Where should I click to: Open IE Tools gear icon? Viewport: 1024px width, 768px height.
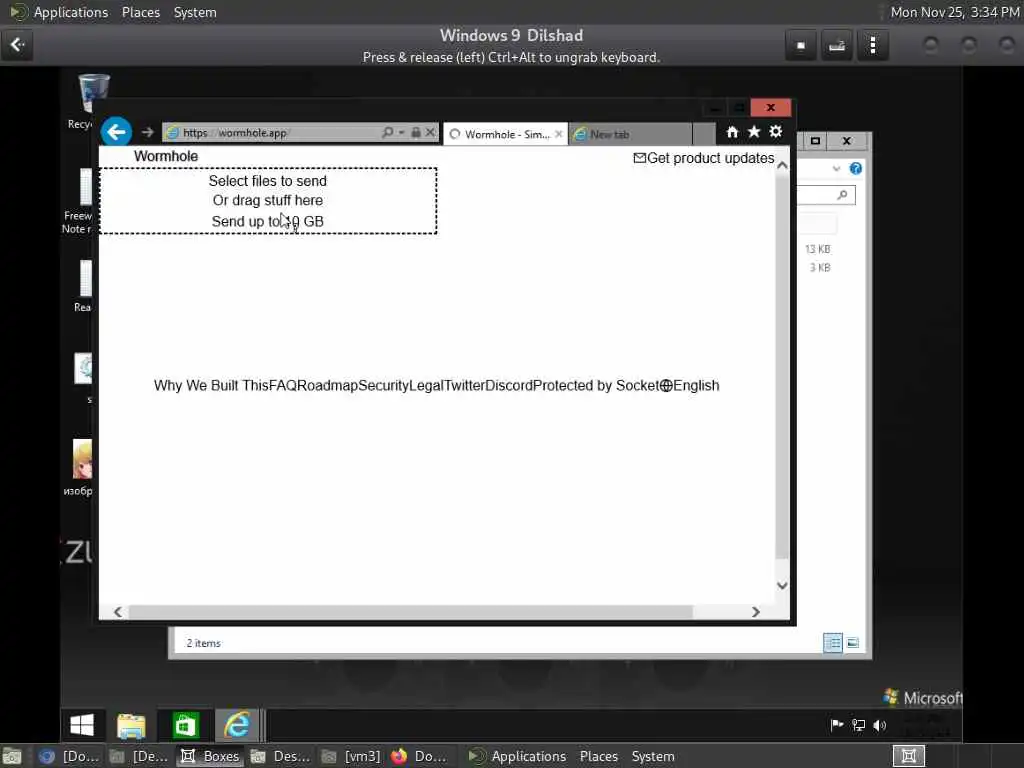775,132
